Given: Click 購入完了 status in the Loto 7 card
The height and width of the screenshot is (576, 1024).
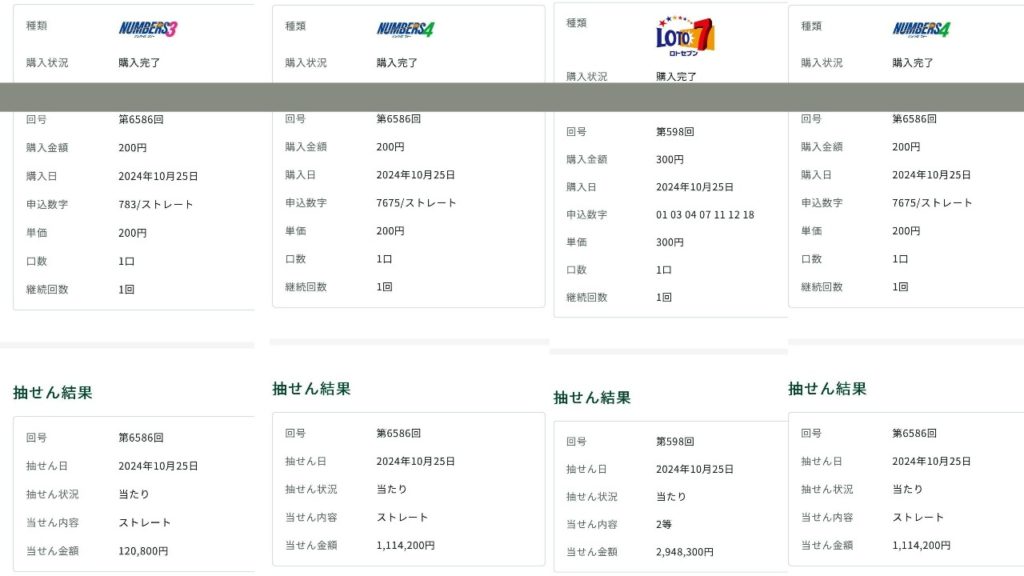Looking at the screenshot, I should (x=676, y=77).
